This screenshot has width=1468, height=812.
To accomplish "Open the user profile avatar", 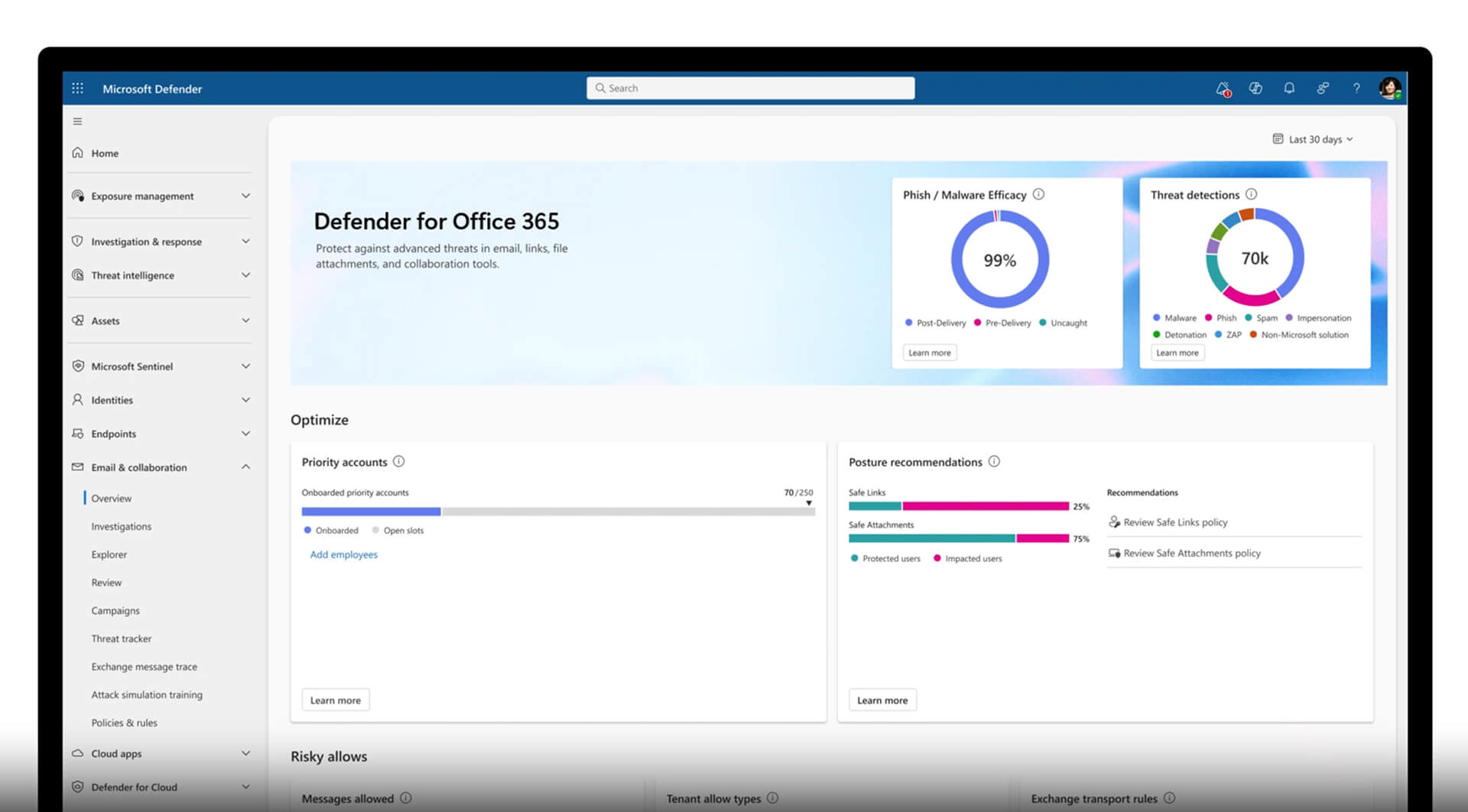I will [1390, 88].
